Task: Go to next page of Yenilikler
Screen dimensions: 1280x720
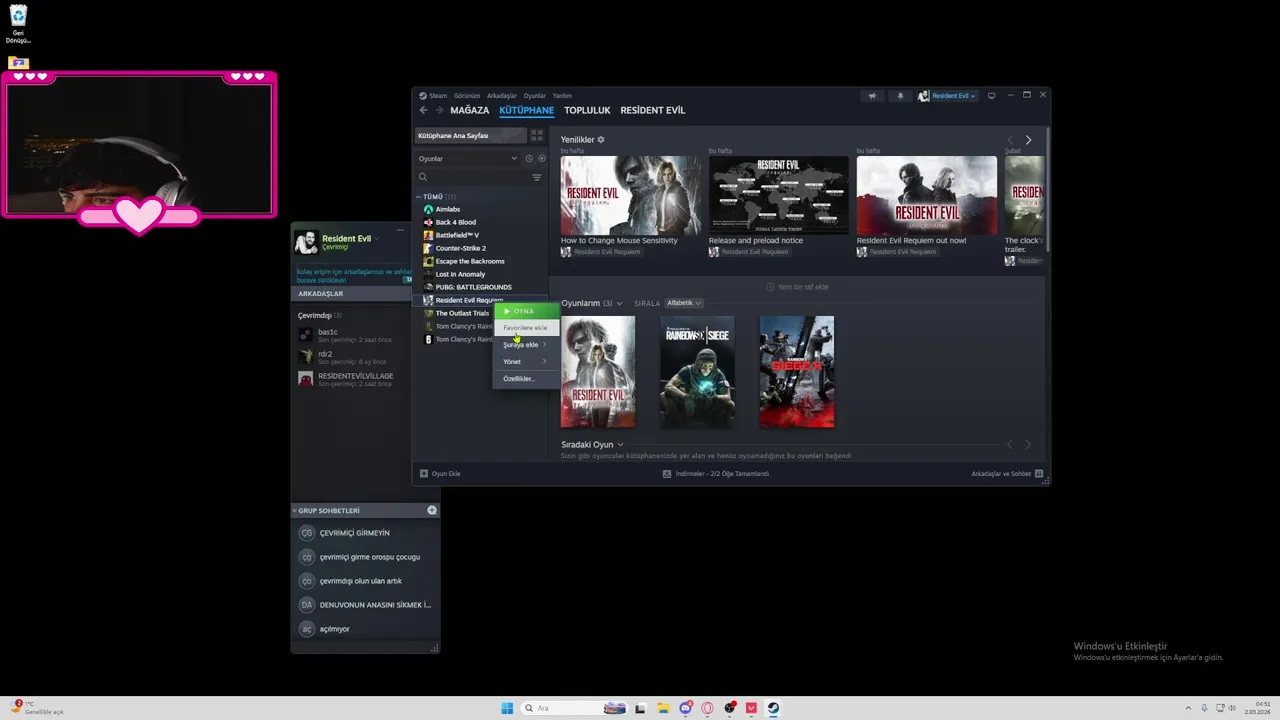Action: [1028, 140]
